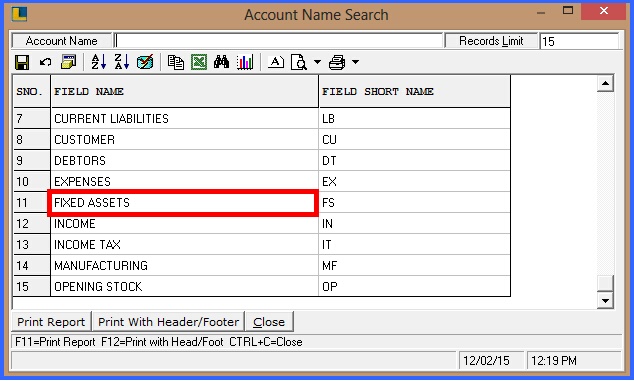Click the short name cell IN
The width and height of the screenshot is (634, 381).
(414, 224)
